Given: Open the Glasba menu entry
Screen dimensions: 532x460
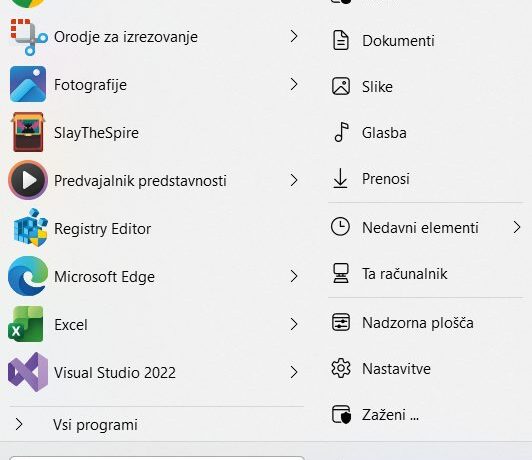Looking at the screenshot, I should [426, 132].
